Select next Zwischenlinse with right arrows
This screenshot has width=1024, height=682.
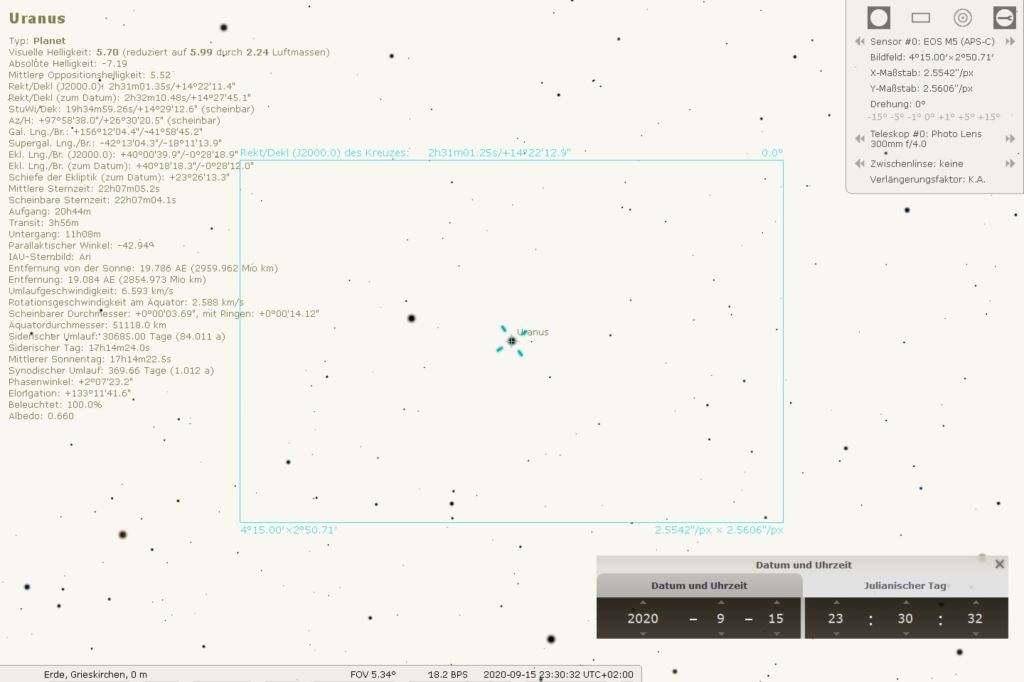(x=1010, y=163)
